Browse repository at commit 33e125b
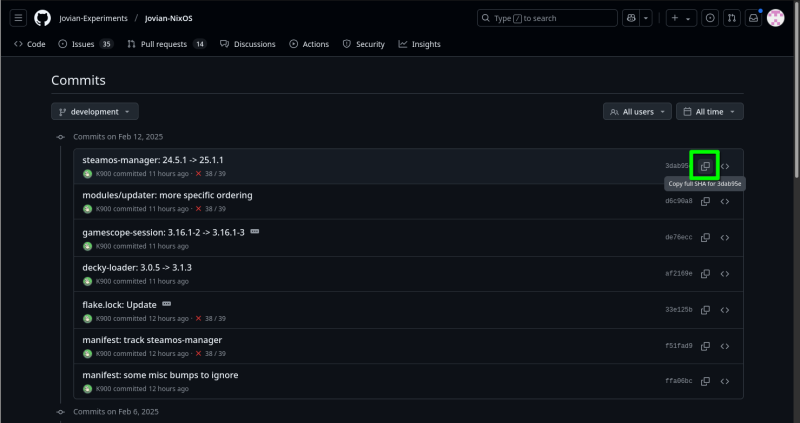800x423 pixels. click(725, 310)
